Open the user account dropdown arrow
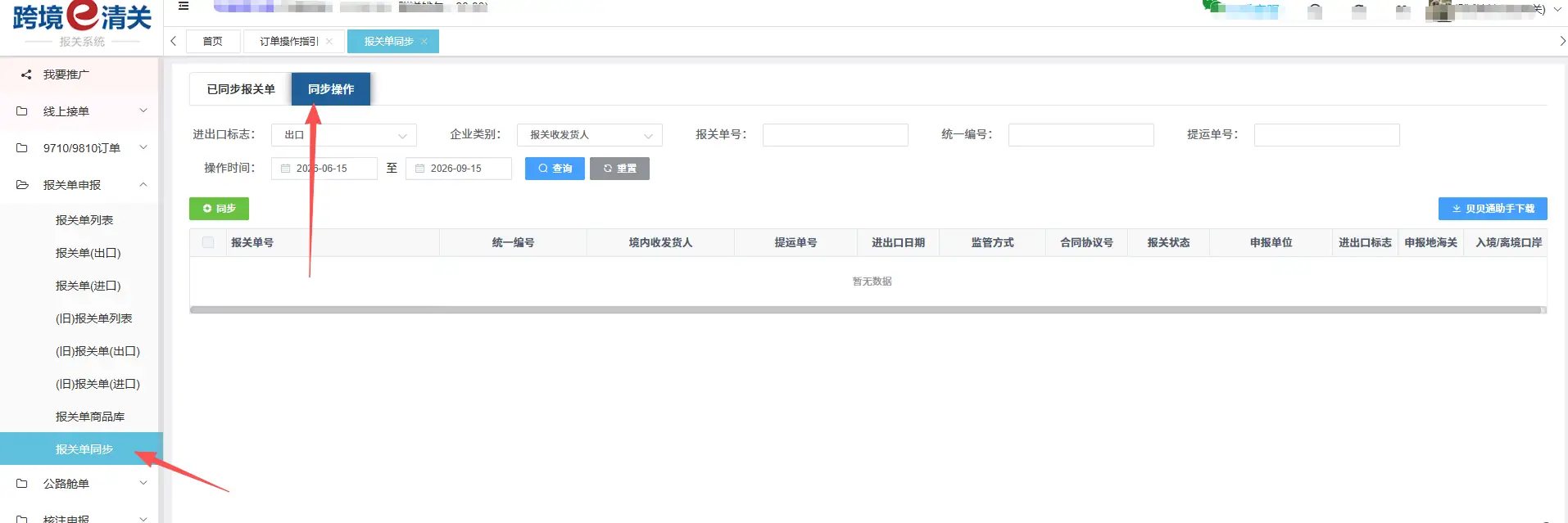This screenshot has height=523, width=1568. click(1557, 10)
